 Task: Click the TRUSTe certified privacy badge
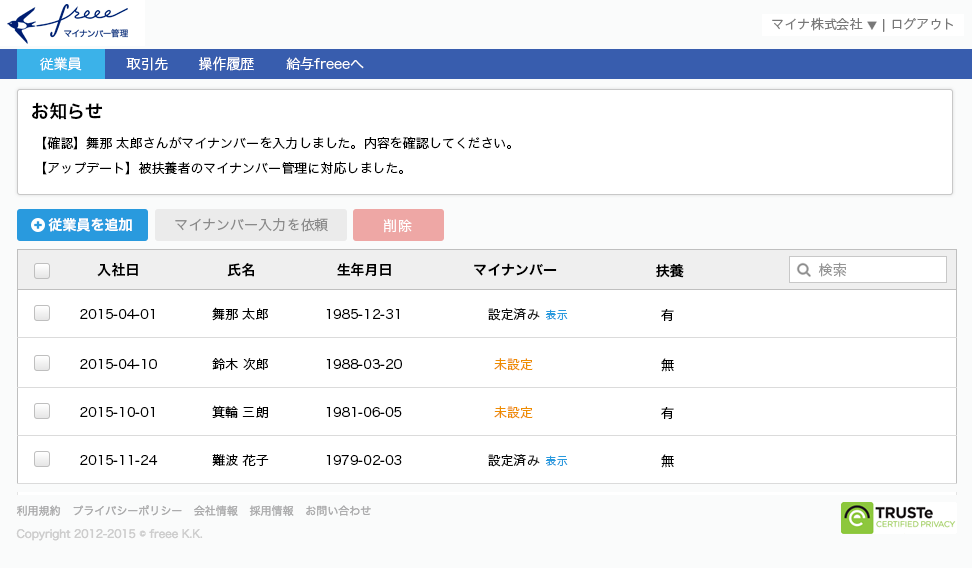(897, 517)
